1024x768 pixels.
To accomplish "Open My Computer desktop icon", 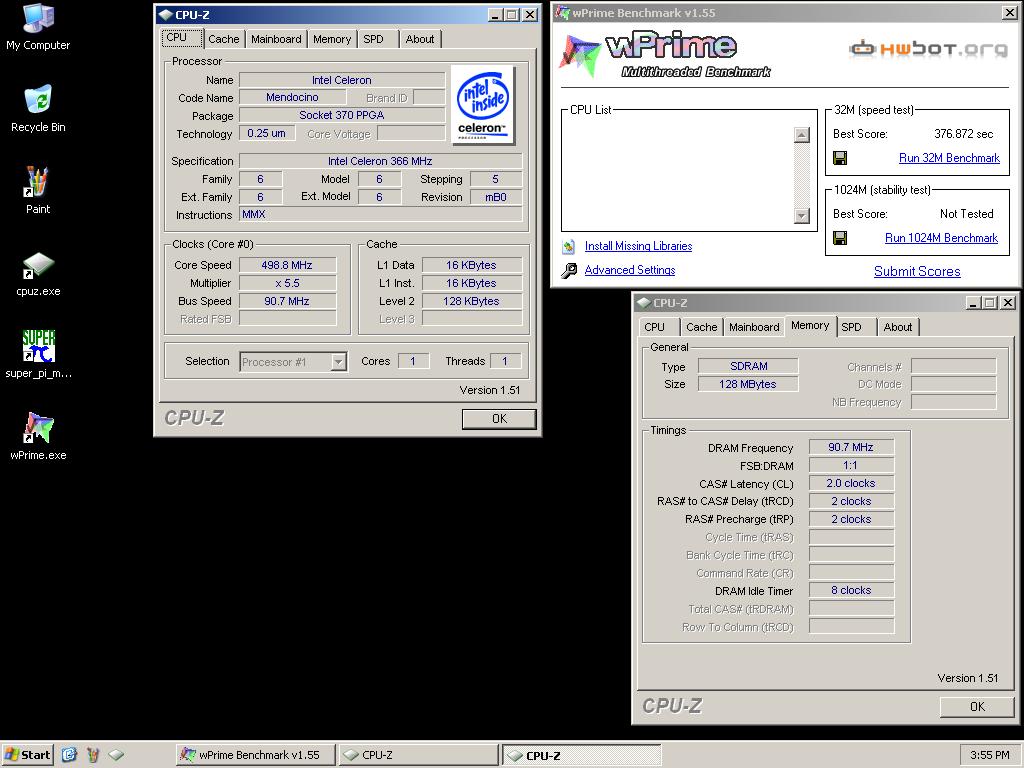I will (x=38, y=27).
